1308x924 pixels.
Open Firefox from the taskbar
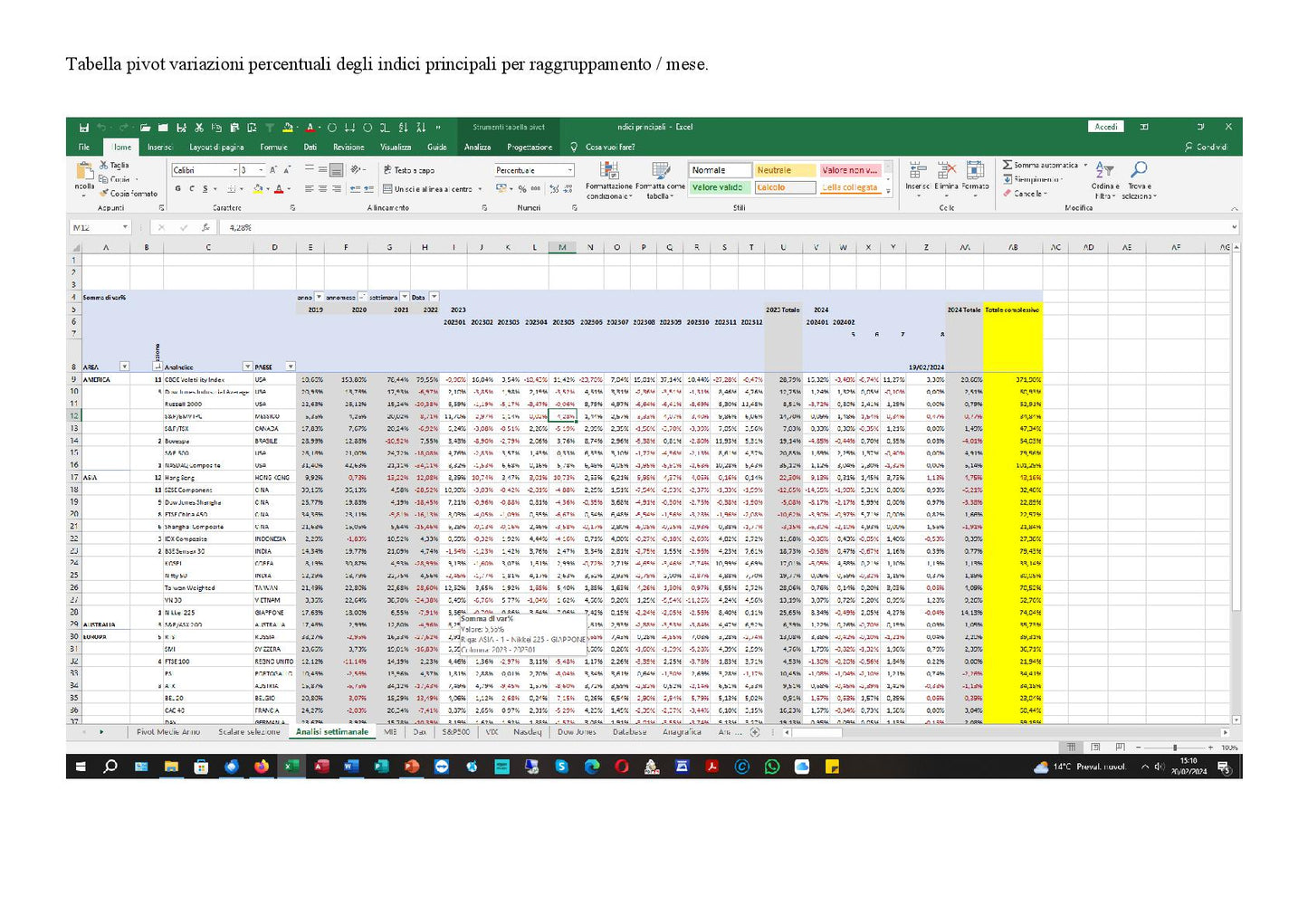[x=262, y=767]
